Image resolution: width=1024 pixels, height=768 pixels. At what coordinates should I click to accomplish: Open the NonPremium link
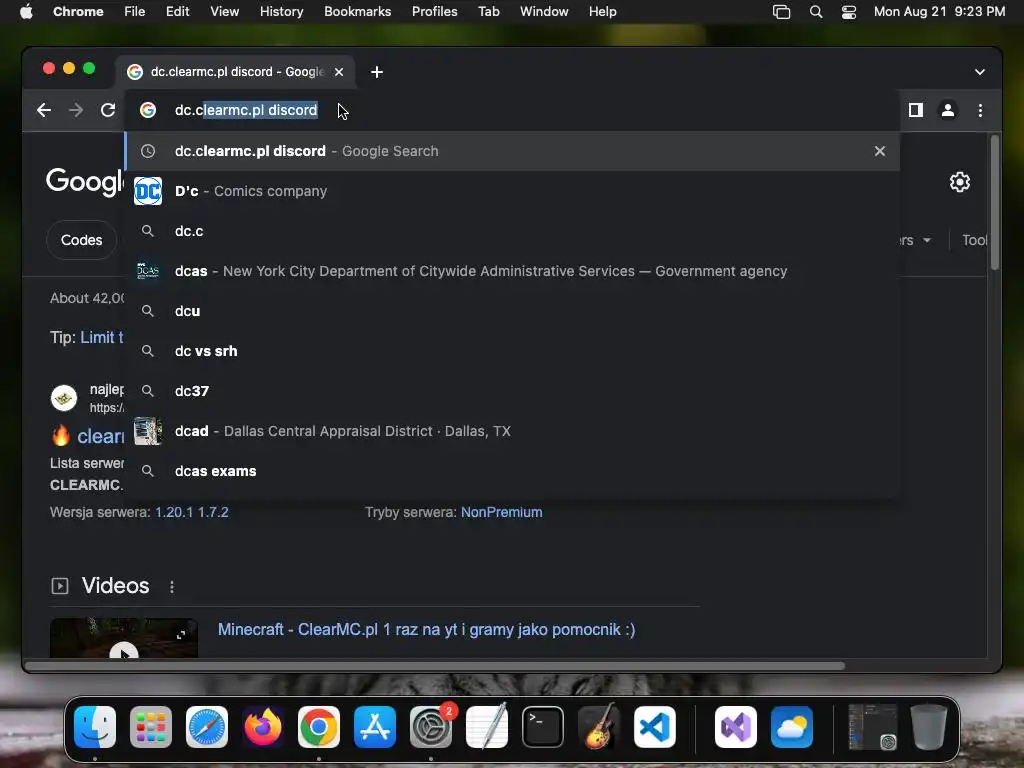502,512
